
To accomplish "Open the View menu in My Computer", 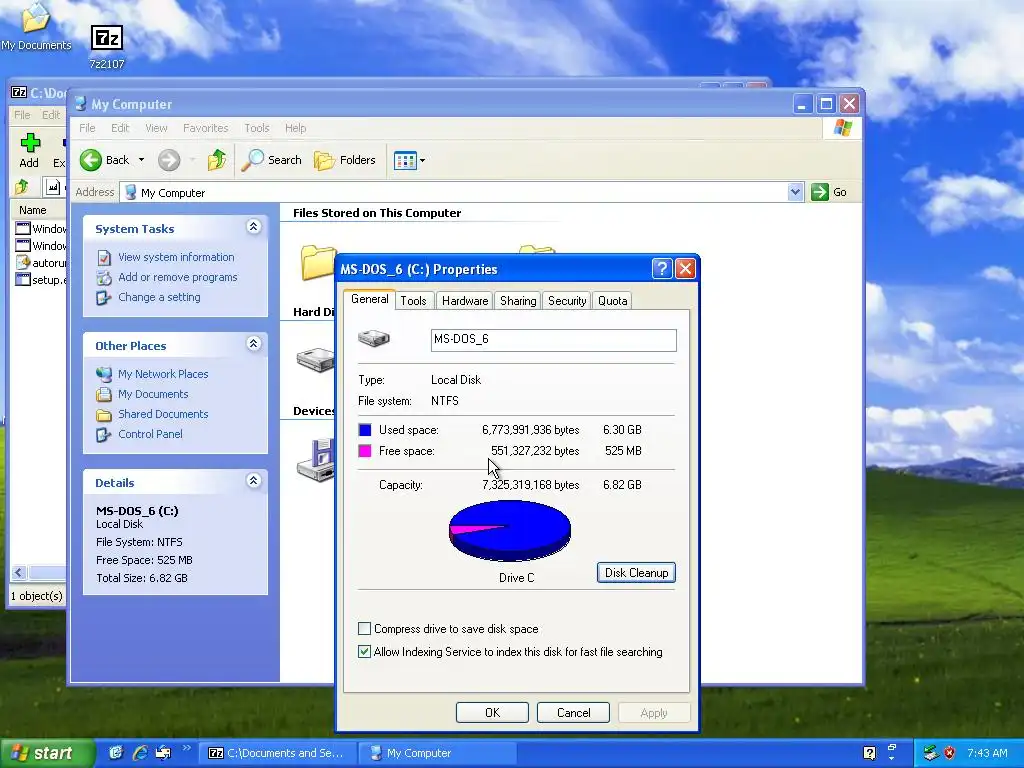I will tap(156, 128).
